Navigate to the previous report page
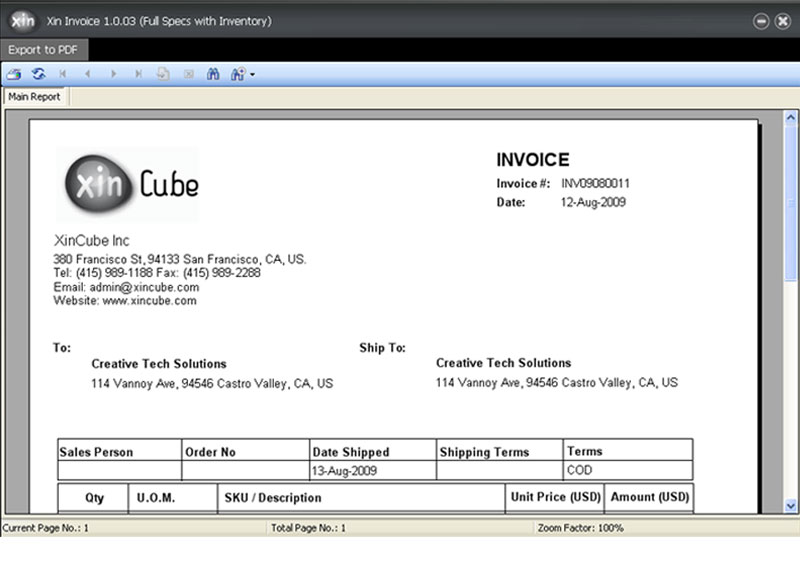This screenshot has width=800, height=576. (x=88, y=74)
